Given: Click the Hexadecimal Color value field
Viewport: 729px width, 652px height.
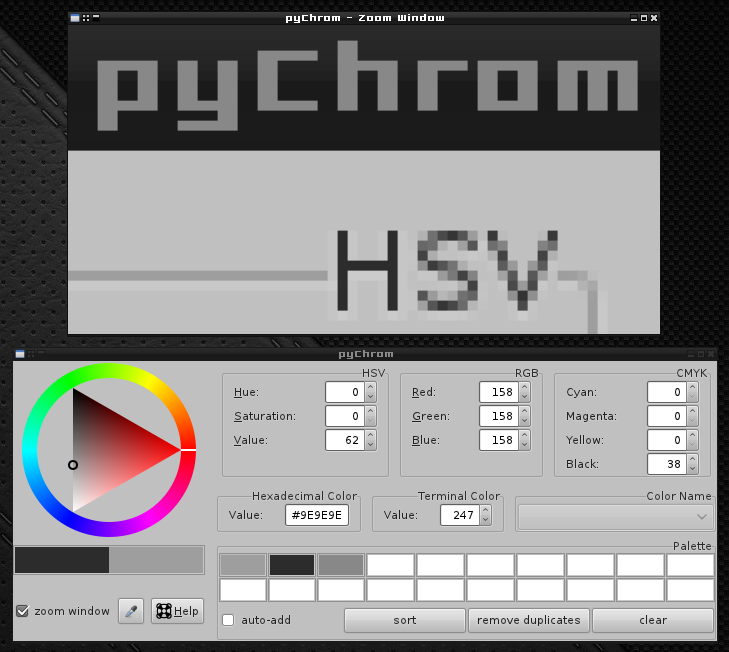Looking at the screenshot, I should coord(316,515).
